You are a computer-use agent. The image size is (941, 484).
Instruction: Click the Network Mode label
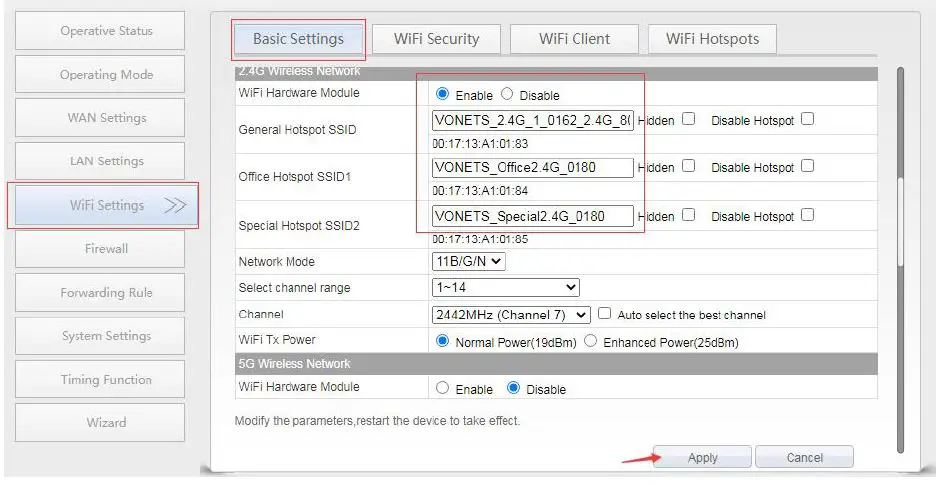(276, 262)
